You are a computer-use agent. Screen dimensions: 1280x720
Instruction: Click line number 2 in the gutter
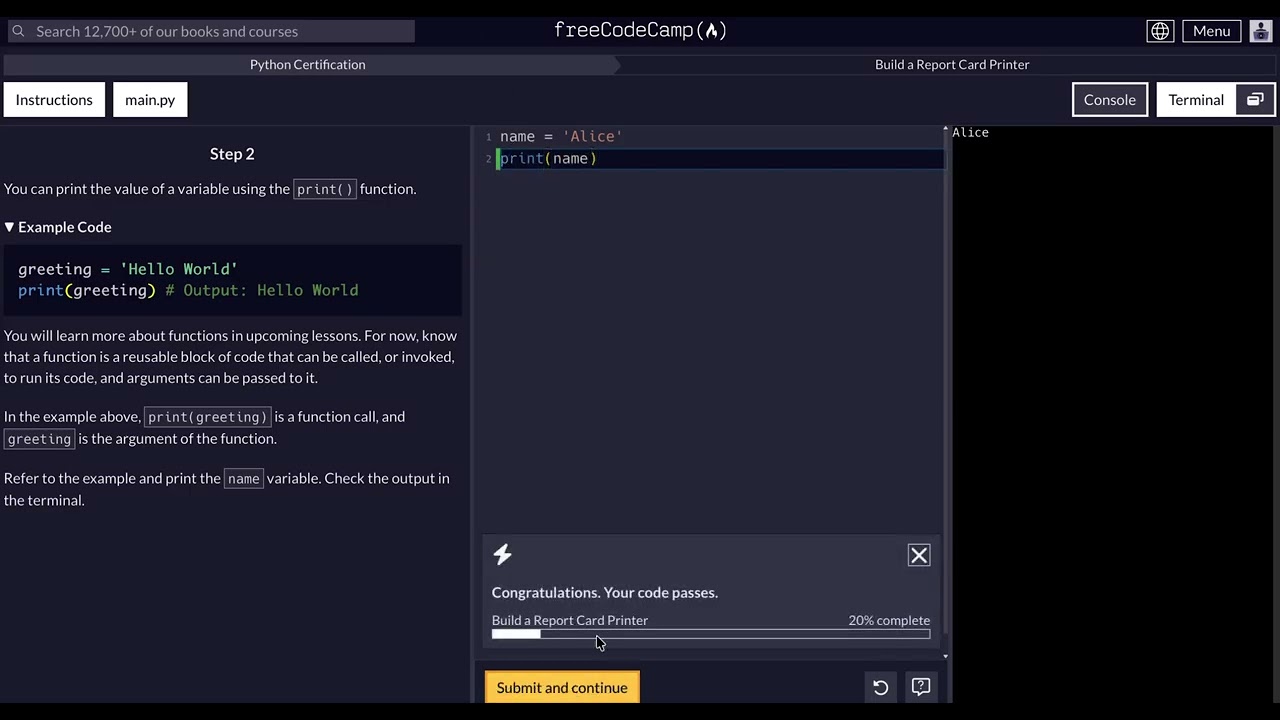tap(488, 159)
